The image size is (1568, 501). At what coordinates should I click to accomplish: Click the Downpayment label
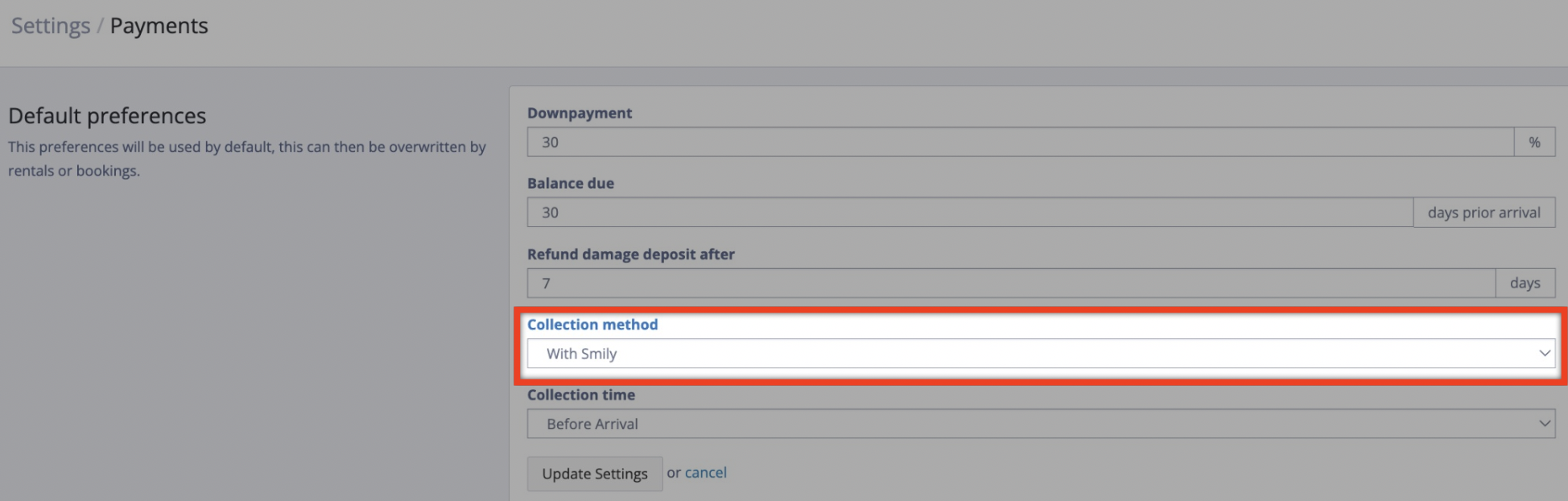click(580, 113)
